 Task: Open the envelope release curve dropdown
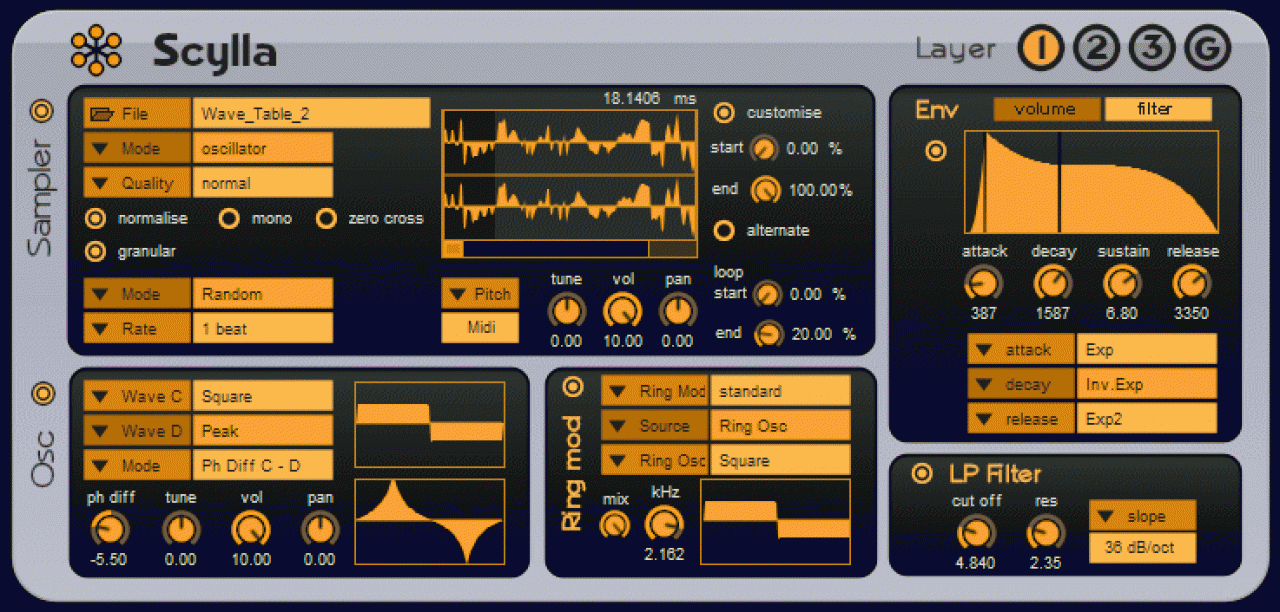(1021, 418)
